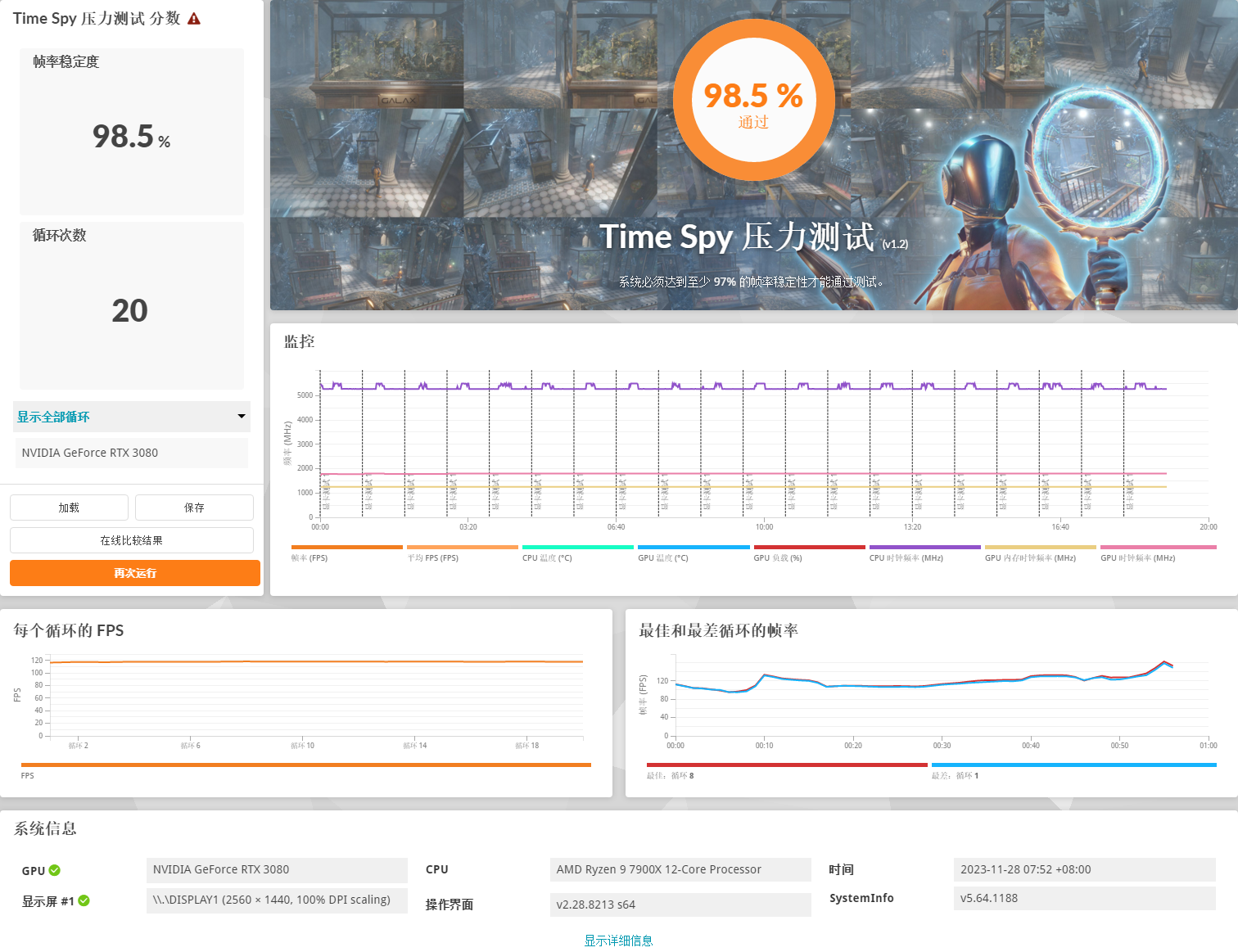This screenshot has width=1238, height=952.
Task: Click the orange 98.5 % 通过 result badge
Action: (754, 100)
